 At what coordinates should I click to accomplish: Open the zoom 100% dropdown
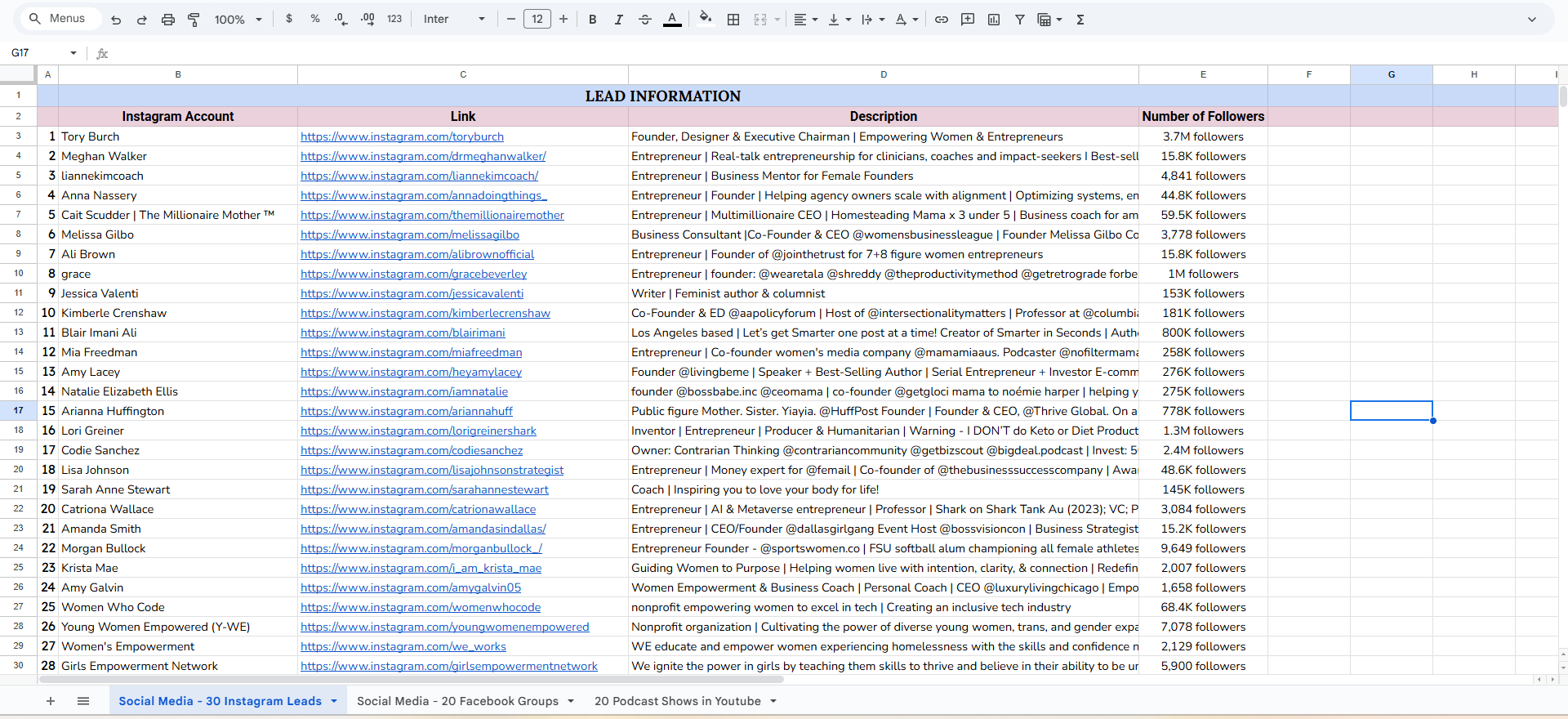pos(238,20)
